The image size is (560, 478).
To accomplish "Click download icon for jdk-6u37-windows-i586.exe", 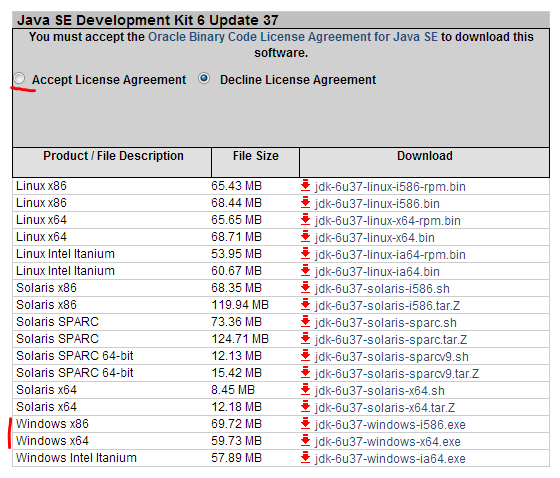I will click(305, 424).
